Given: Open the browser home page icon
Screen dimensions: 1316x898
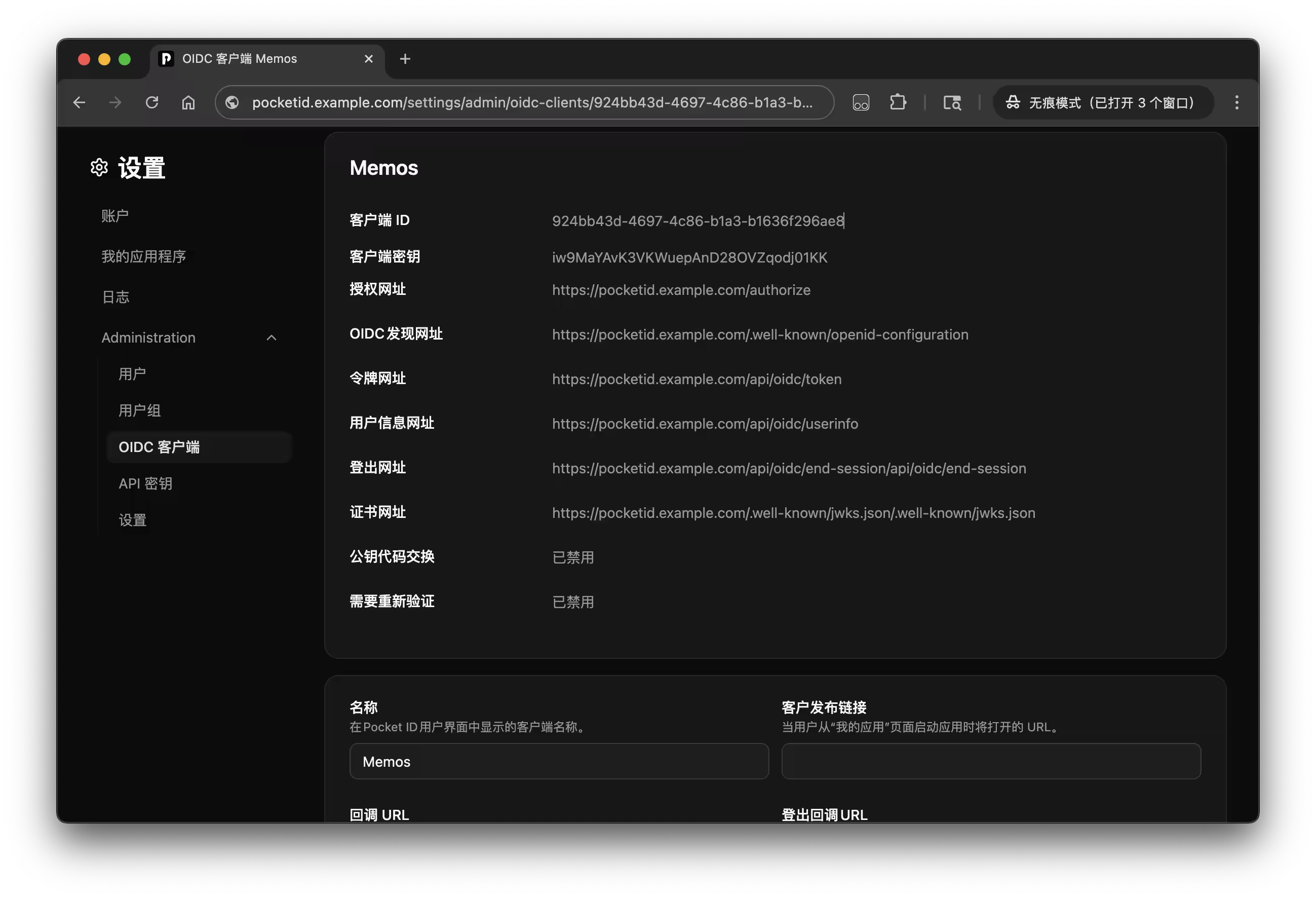Looking at the screenshot, I should pyautogui.click(x=188, y=102).
